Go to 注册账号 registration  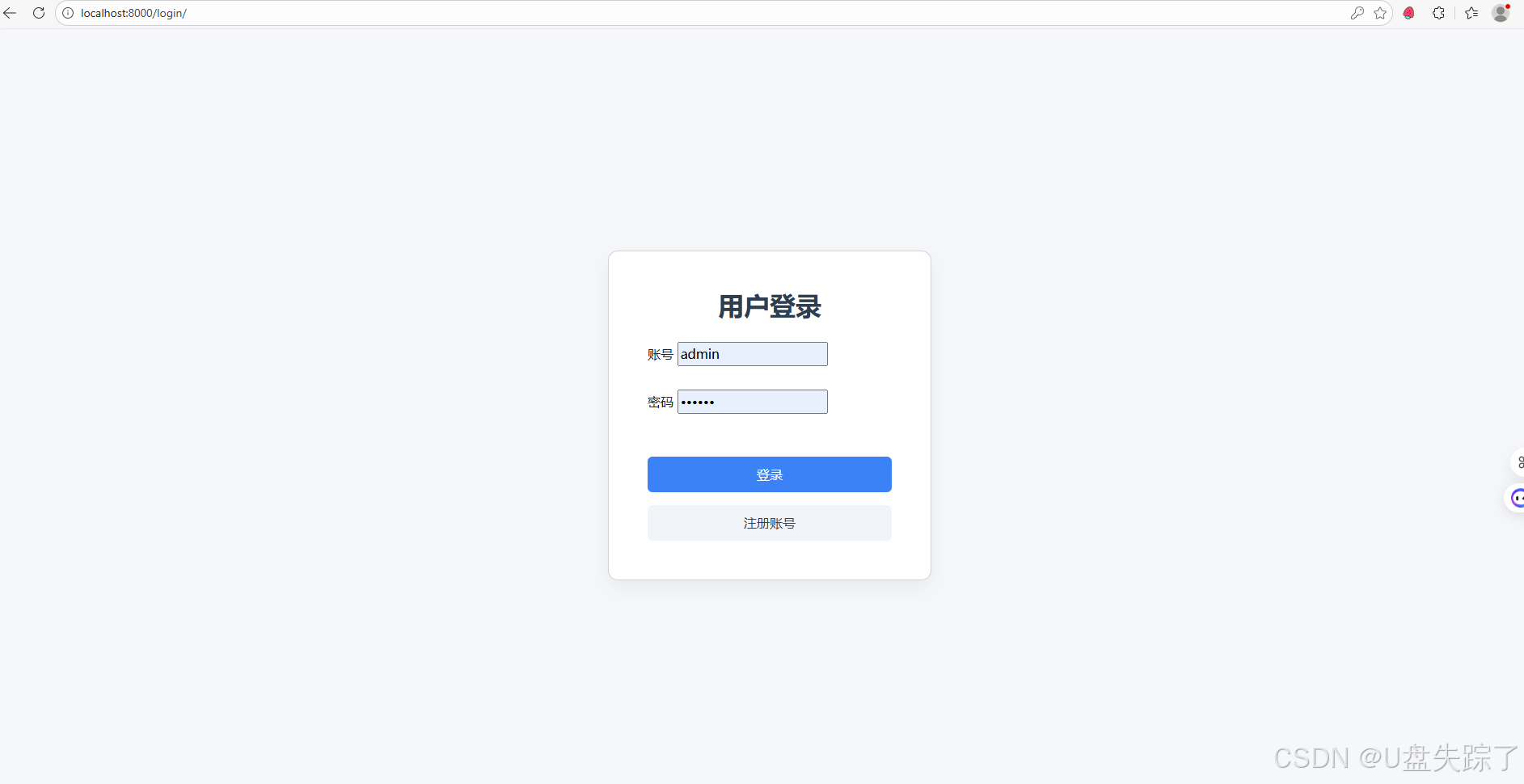tap(769, 523)
